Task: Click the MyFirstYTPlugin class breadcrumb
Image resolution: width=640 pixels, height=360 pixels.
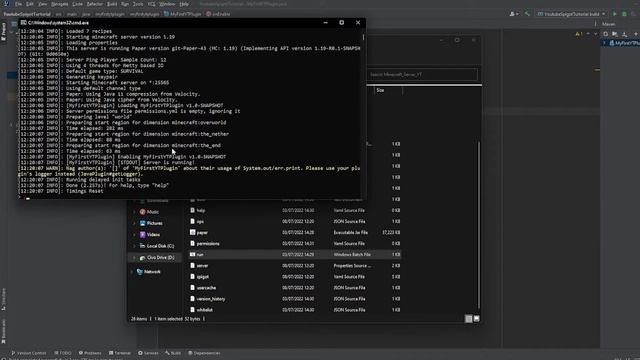Action: pyautogui.click(x=182, y=14)
